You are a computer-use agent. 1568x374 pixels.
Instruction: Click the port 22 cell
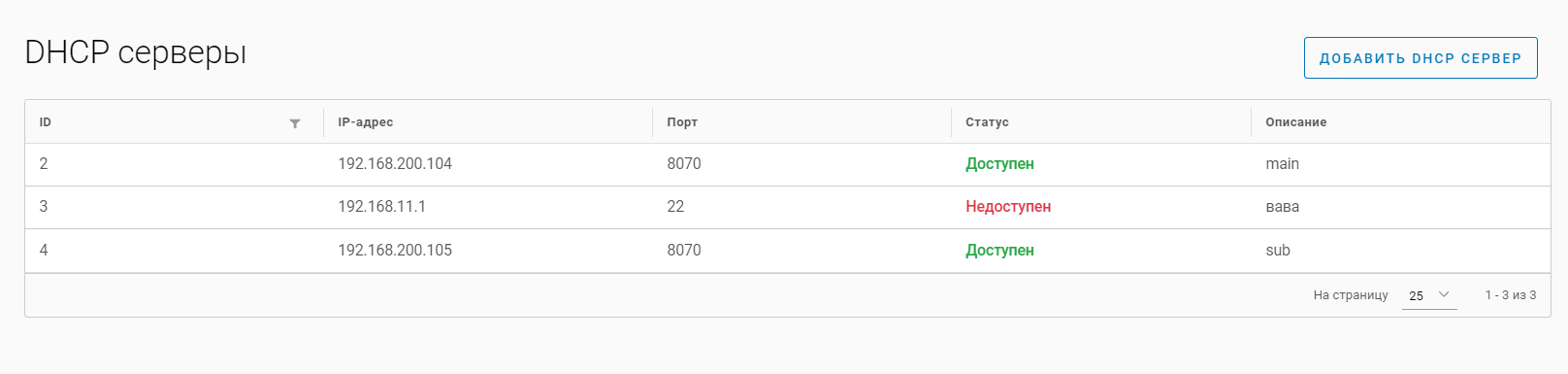675,207
